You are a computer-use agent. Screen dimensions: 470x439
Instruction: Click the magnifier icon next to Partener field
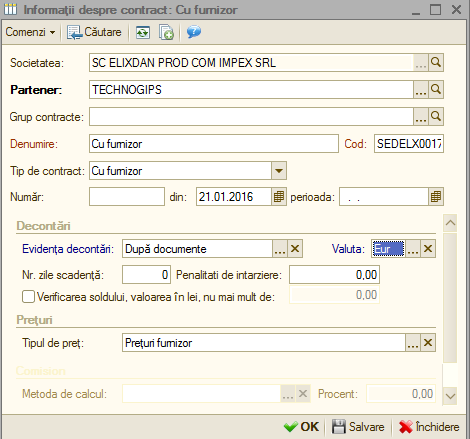436,89
